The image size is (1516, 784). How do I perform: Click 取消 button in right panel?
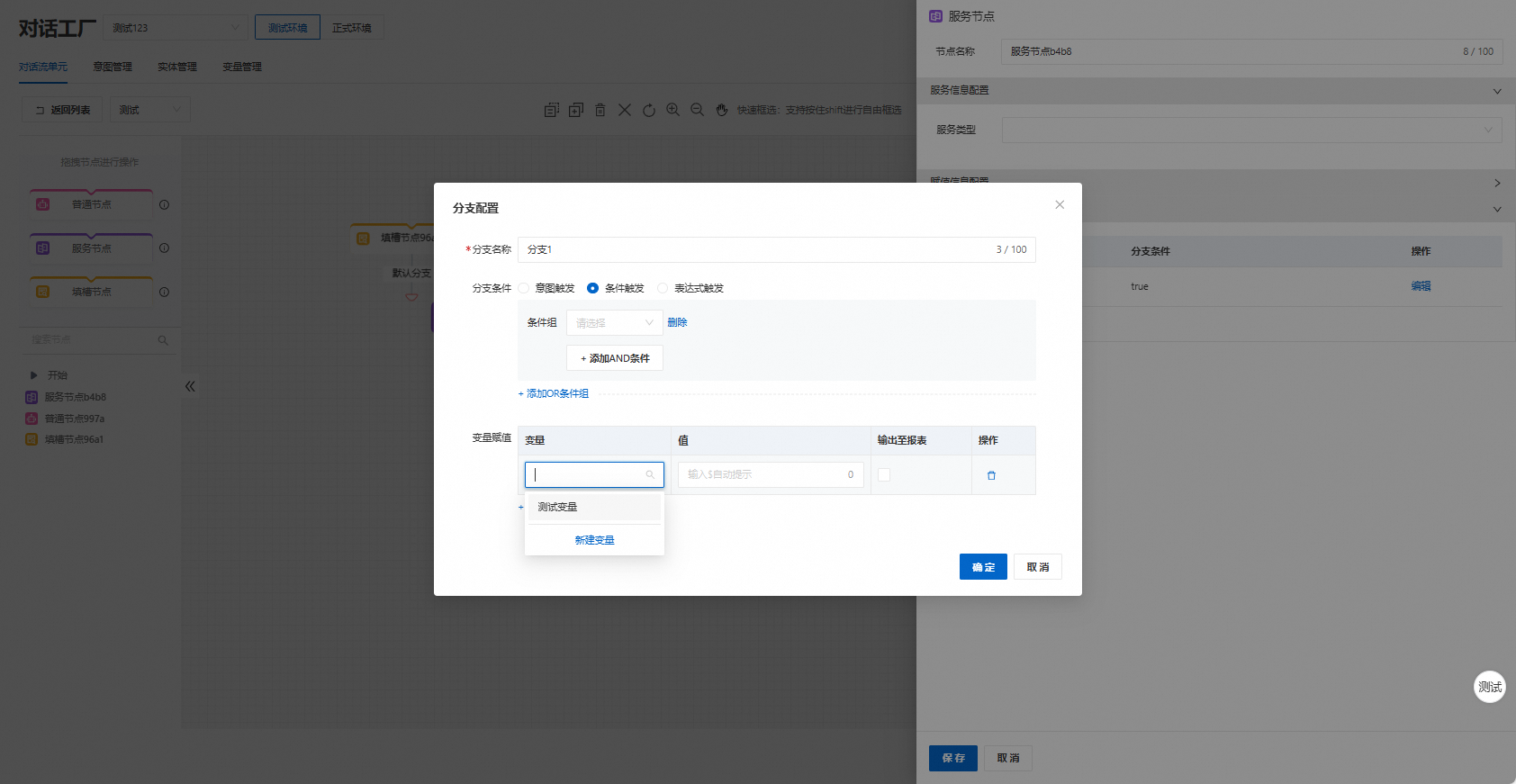[1008, 758]
